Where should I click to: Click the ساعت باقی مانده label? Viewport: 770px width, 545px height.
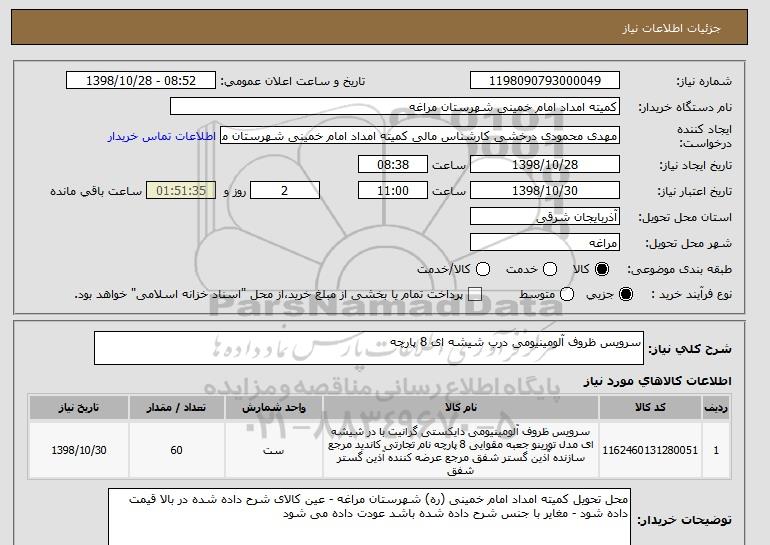pos(96,191)
